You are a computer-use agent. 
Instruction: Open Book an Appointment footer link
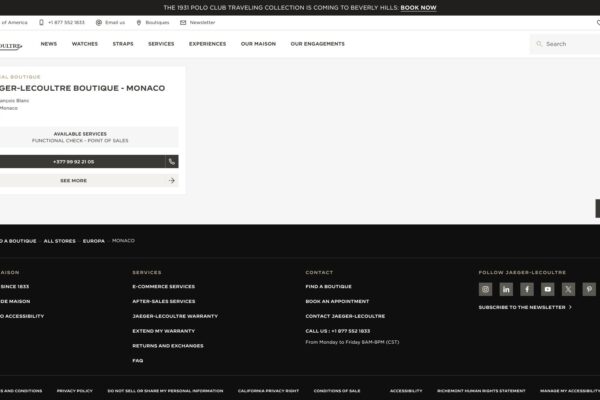(337, 302)
